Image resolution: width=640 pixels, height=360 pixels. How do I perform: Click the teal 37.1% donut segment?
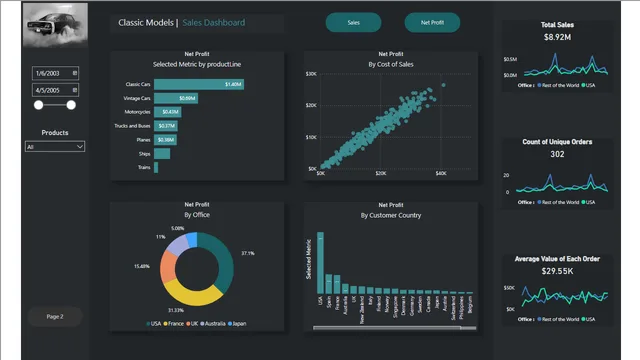point(226,261)
